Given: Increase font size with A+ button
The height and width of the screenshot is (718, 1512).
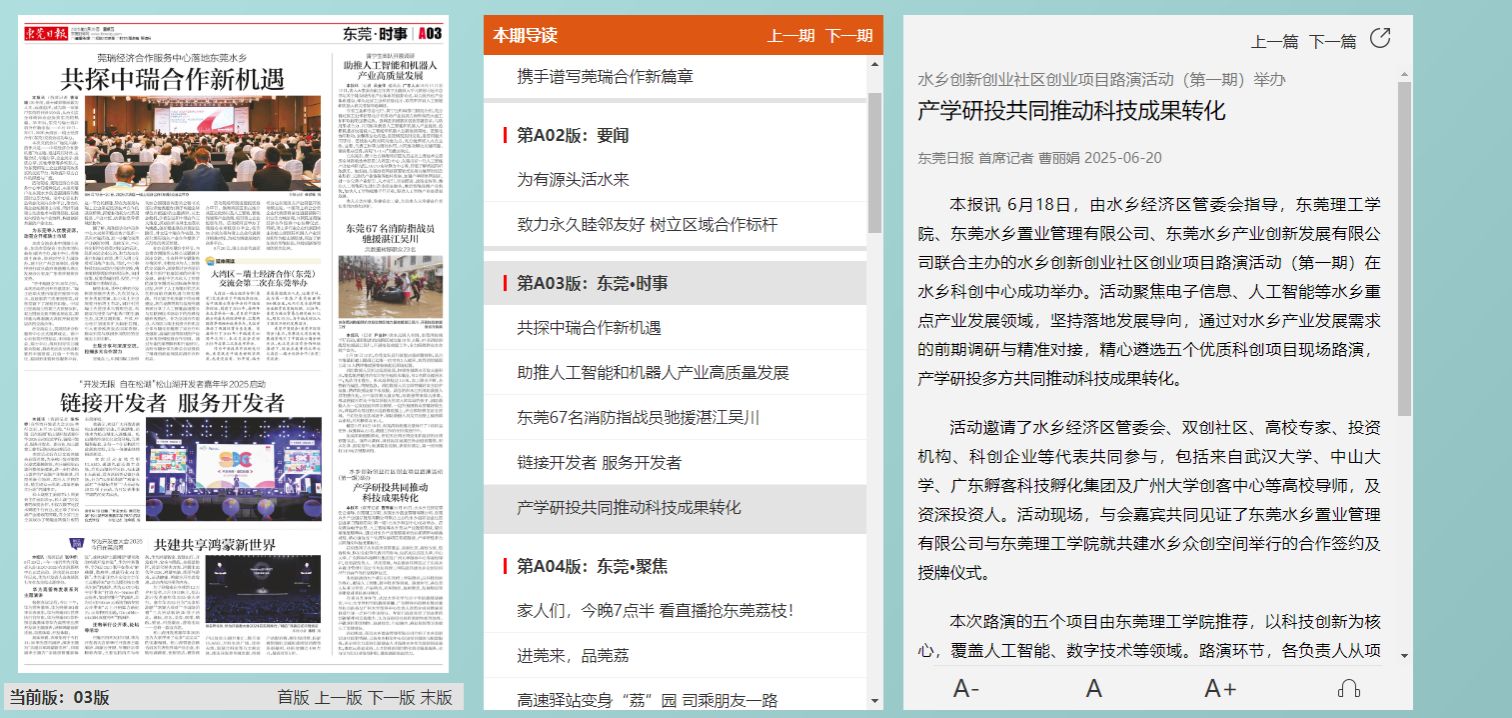Looking at the screenshot, I should click(1220, 689).
